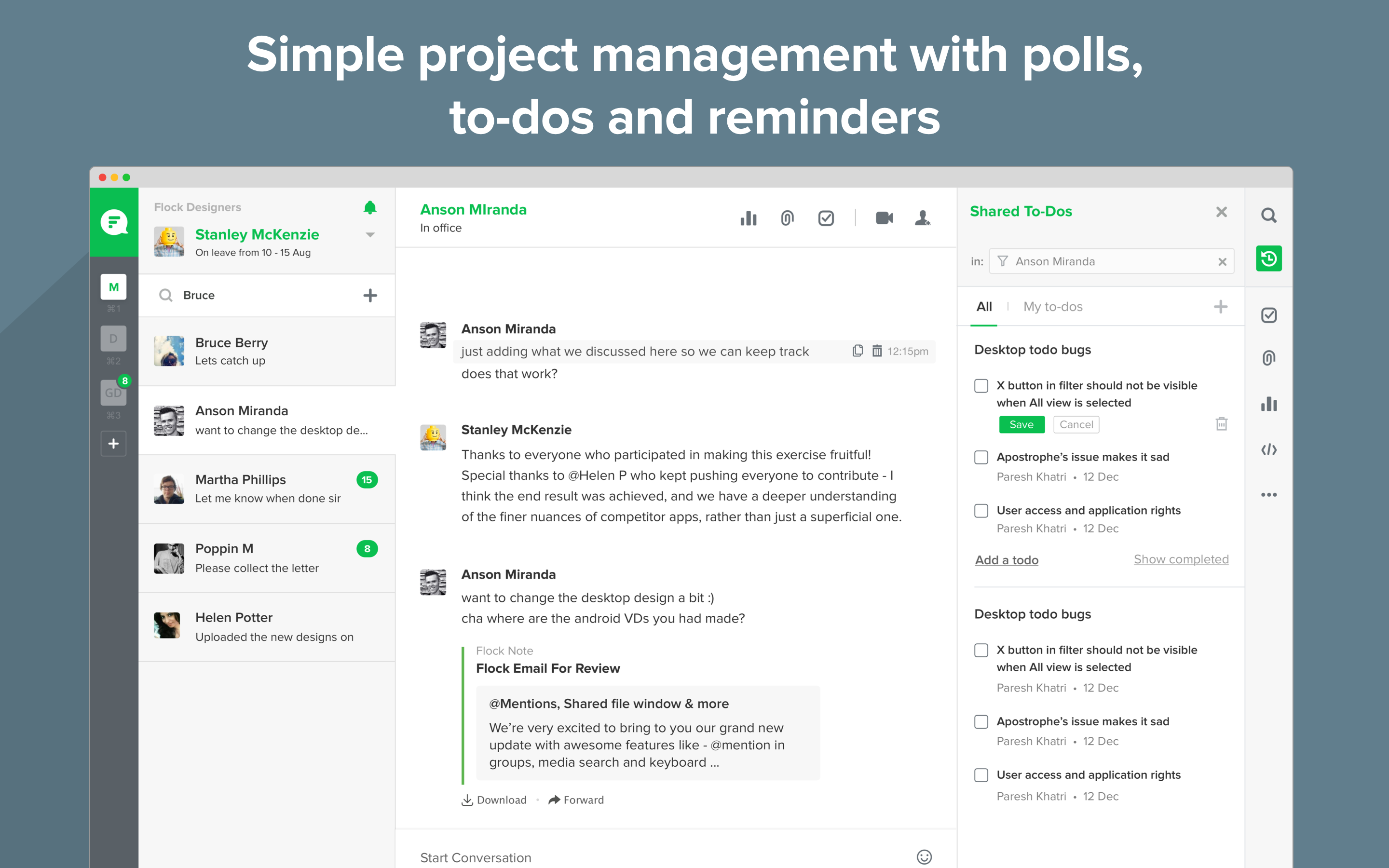
Task: Open the to-do checkmark icon in chat header
Action: coord(826,218)
